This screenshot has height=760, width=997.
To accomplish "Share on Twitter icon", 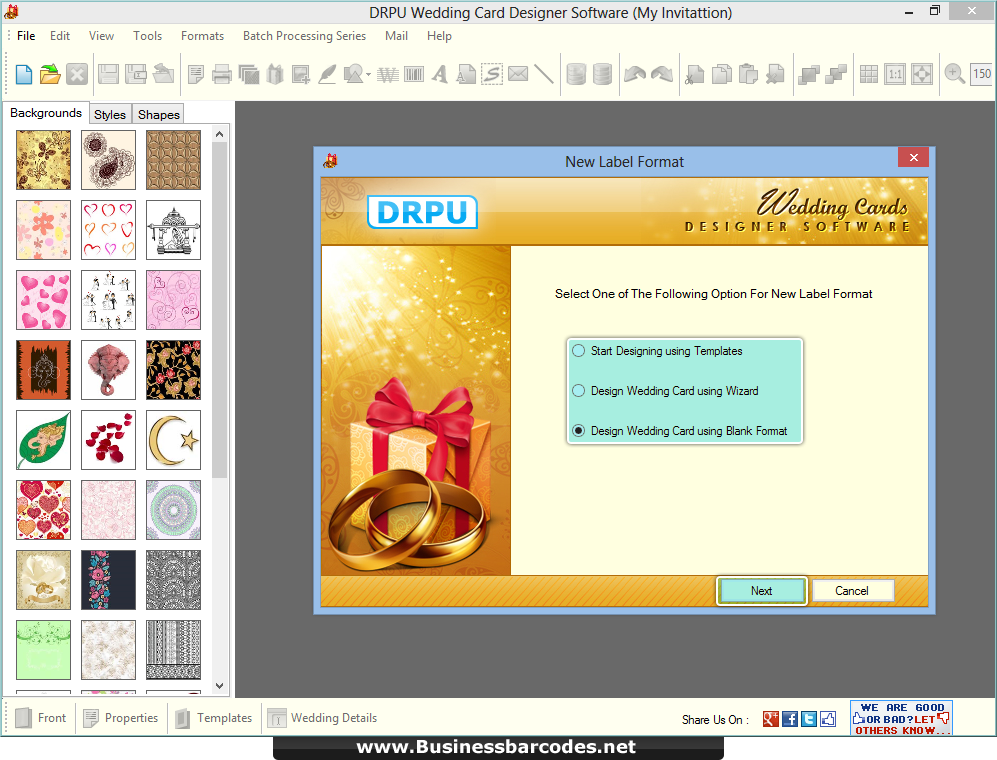I will point(809,719).
